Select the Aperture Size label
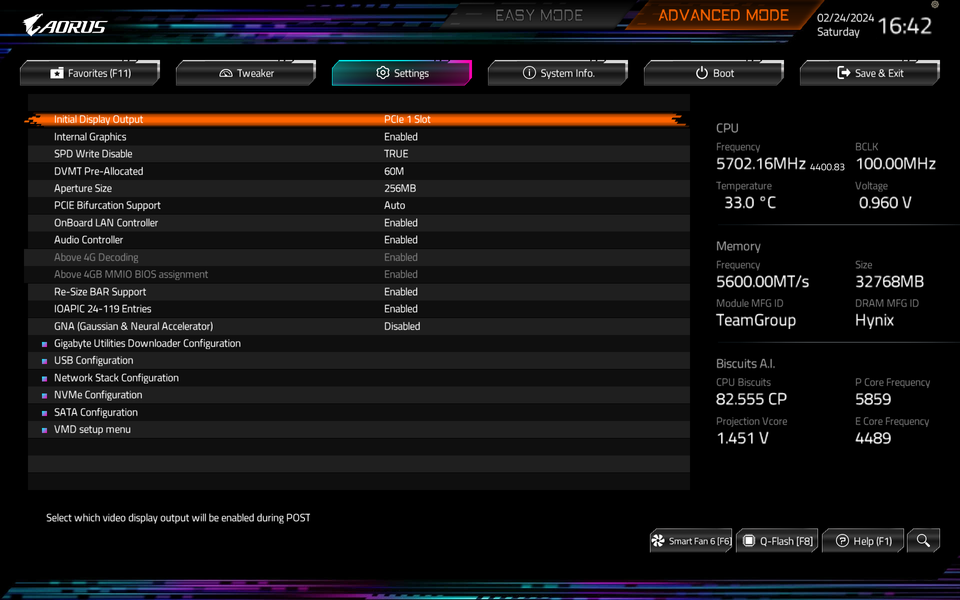The height and width of the screenshot is (600, 960). pos(83,188)
